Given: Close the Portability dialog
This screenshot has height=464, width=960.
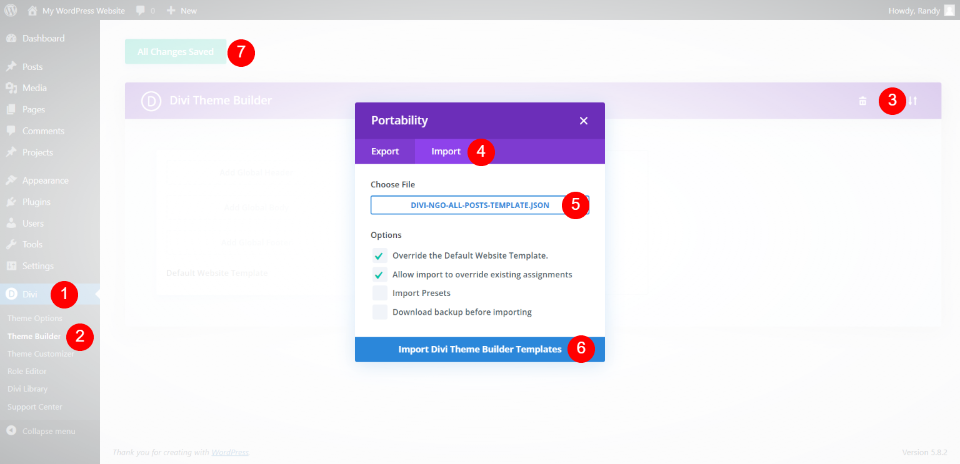Looking at the screenshot, I should [x=583, y=121].
